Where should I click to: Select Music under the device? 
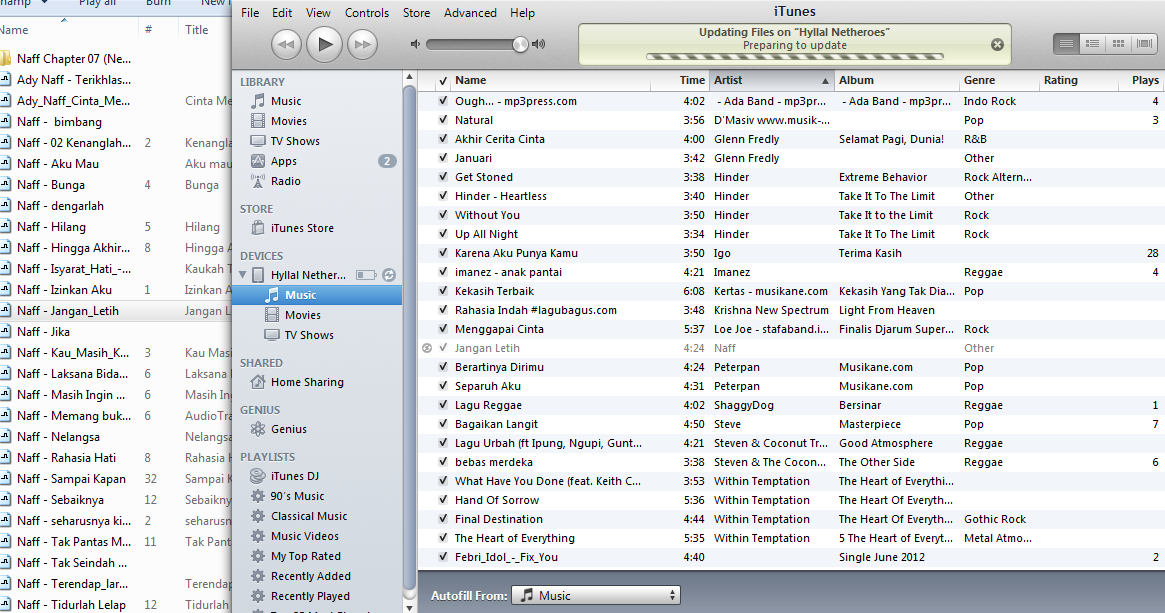317,295
